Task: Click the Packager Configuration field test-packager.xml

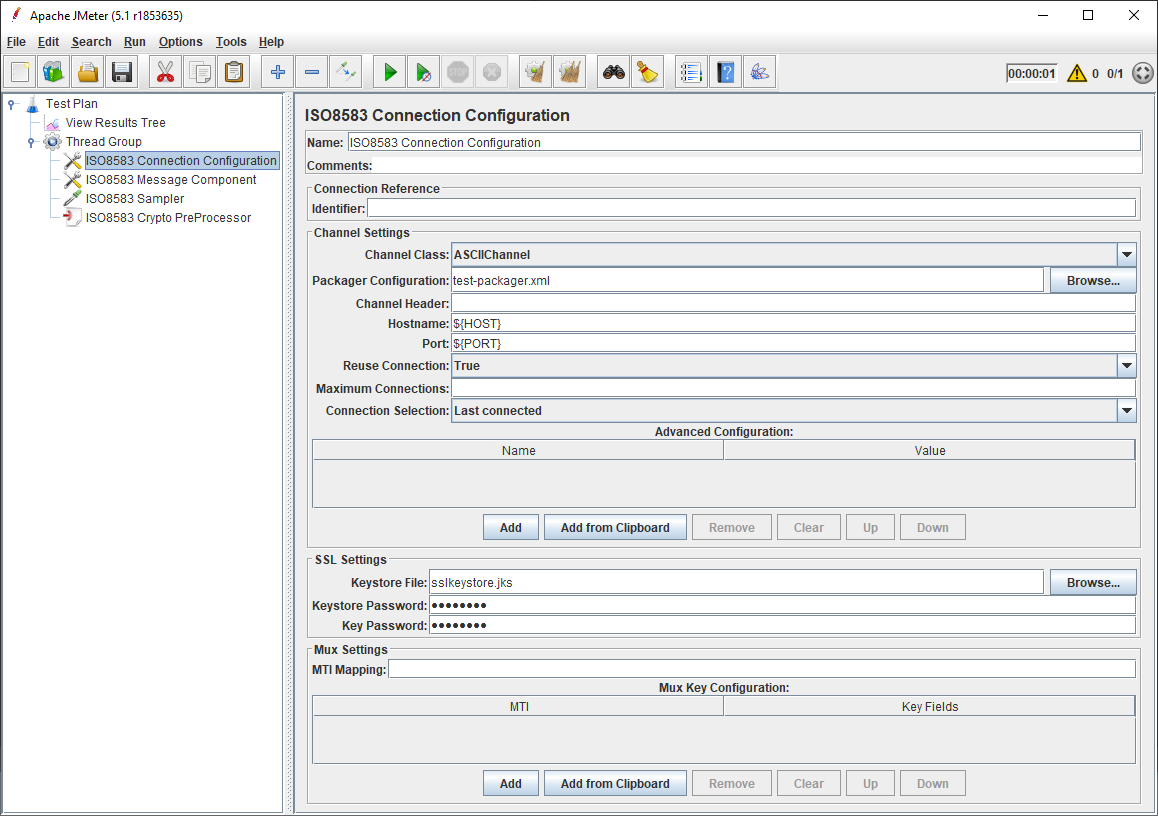Action: [x=747, y=281]
